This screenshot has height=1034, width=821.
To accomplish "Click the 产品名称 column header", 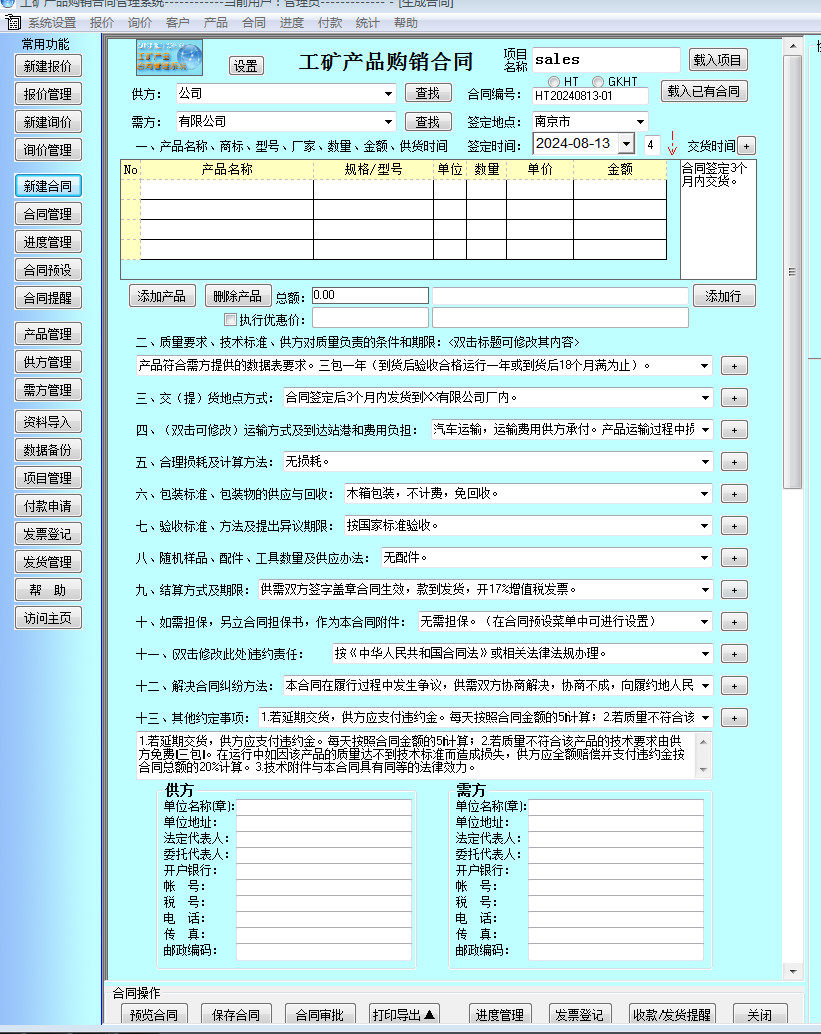I will pyautogui.click(x=227, y=169).
